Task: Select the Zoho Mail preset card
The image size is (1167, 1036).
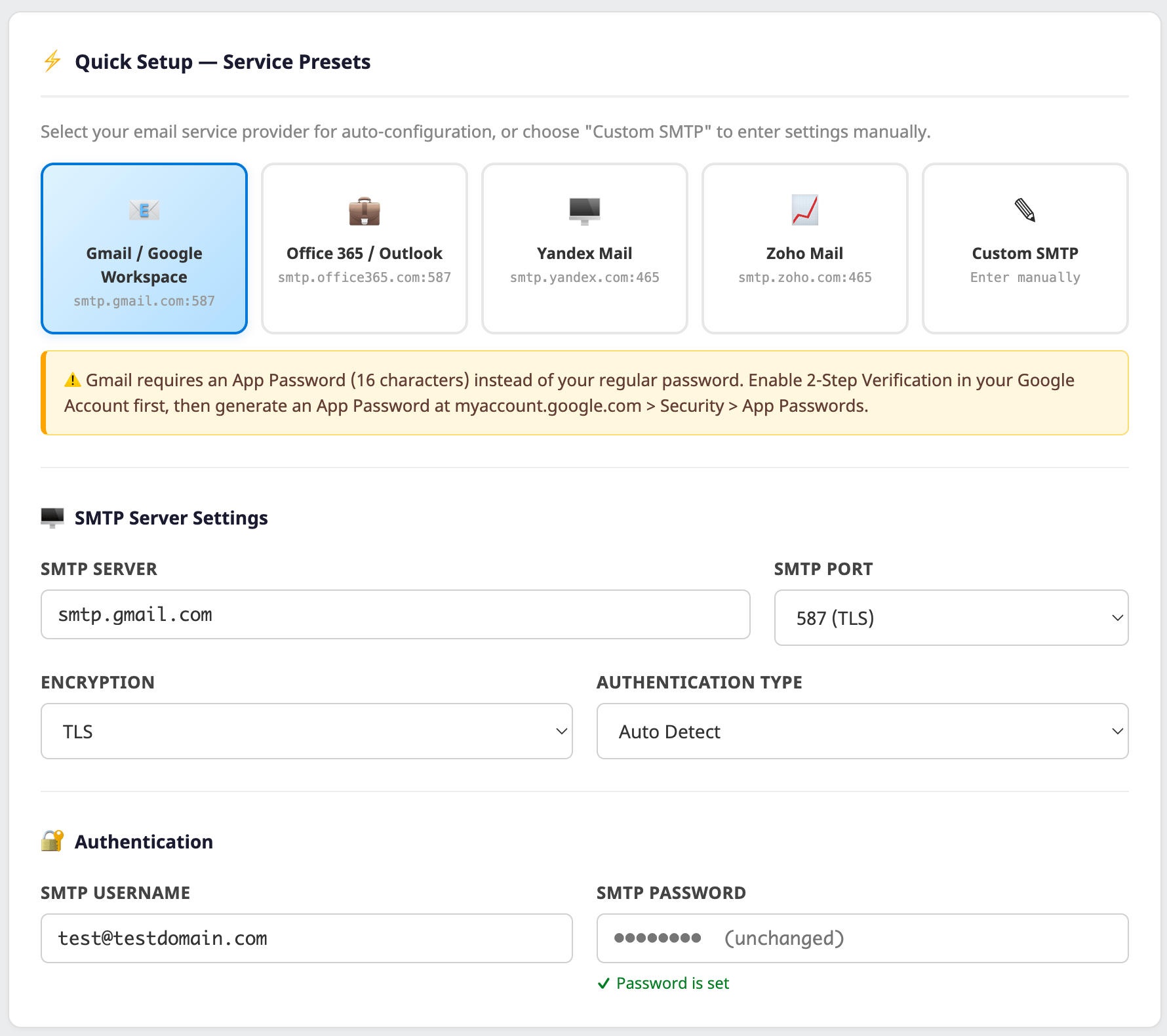Action: (x=805, y=249)
